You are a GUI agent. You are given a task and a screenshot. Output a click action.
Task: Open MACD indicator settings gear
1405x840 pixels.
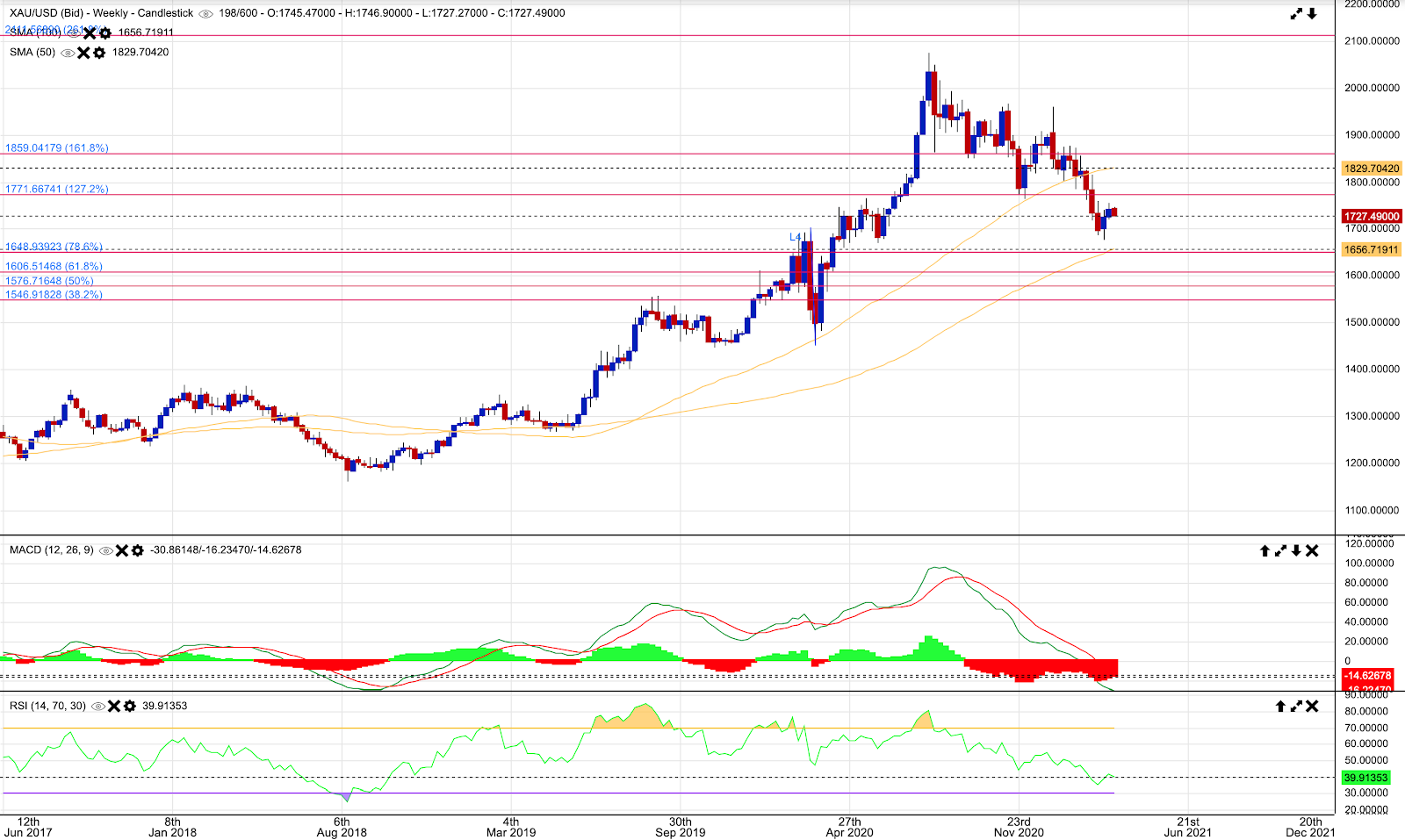(138, 550)
